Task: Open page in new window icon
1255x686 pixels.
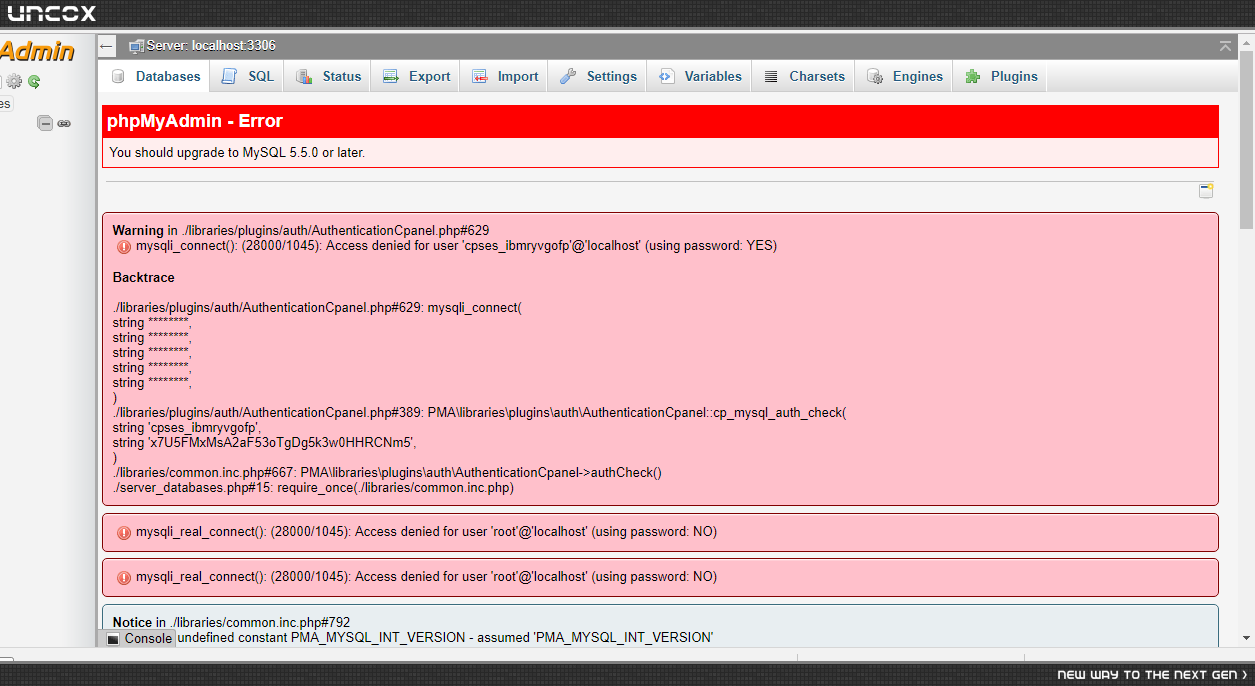Action: (1206, 191)
